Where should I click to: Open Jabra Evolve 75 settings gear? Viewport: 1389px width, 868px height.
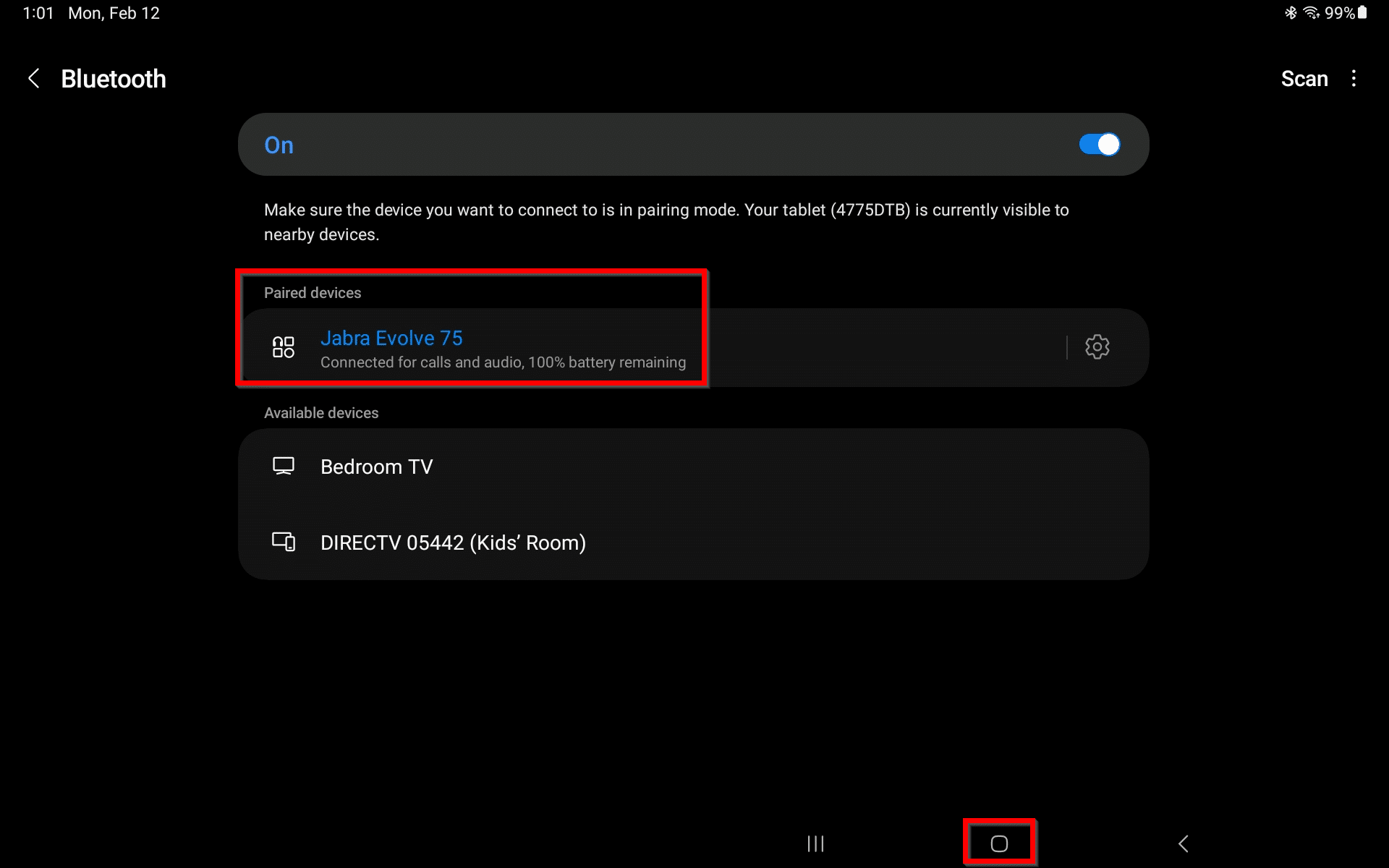(1097, 347)
